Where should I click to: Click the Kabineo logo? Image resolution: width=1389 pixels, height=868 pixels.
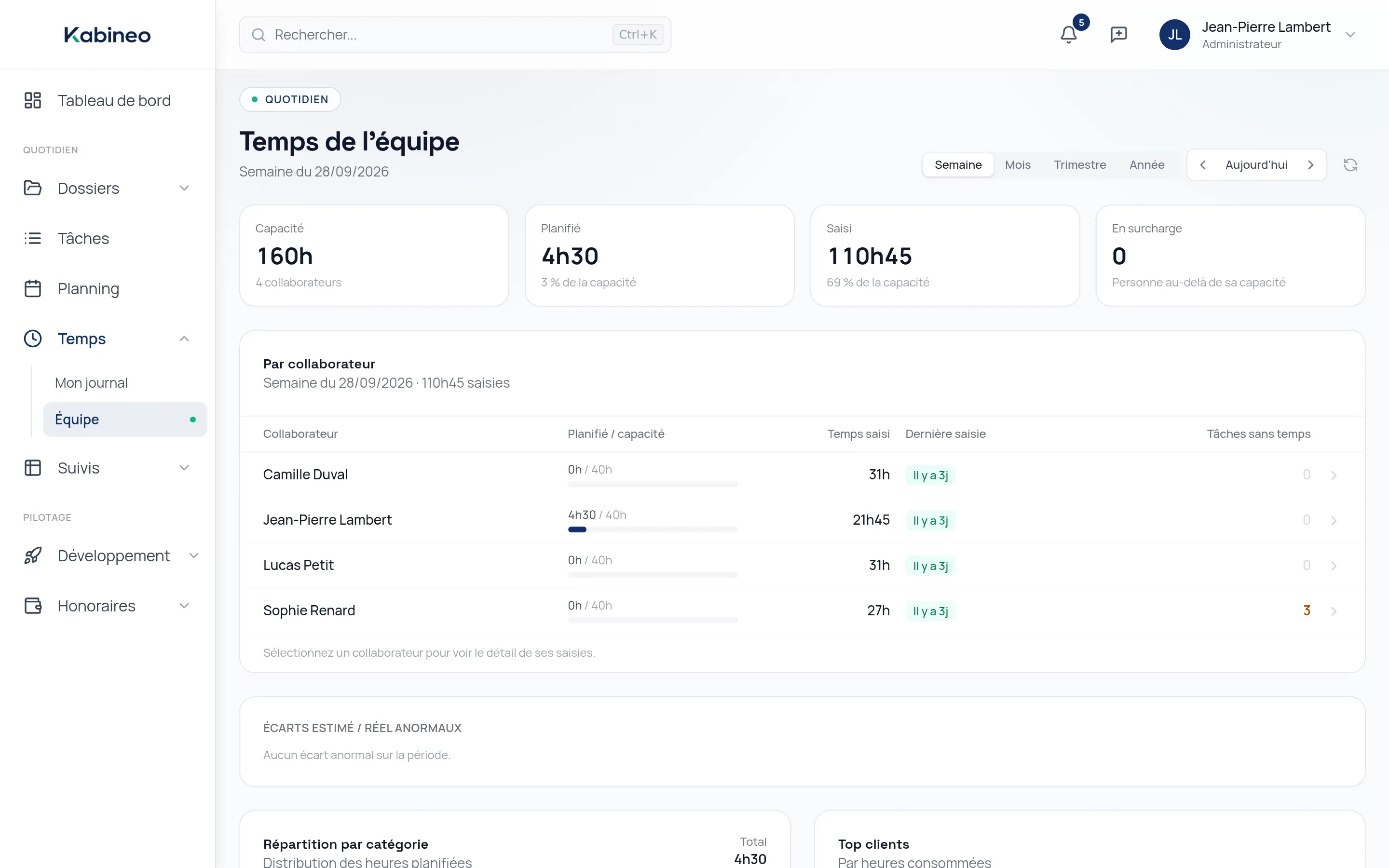click(108, 35)
